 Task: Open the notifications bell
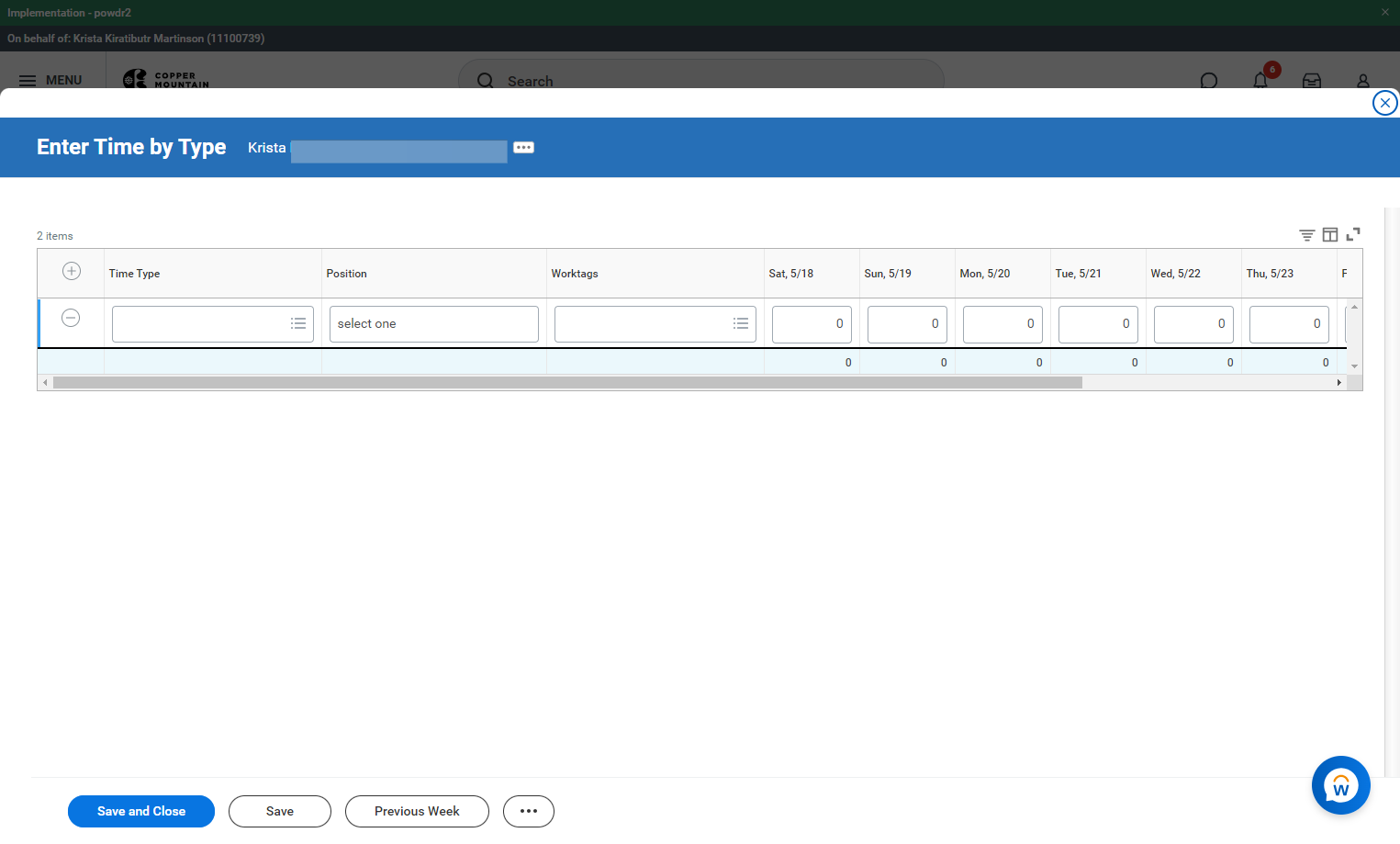[1260, 81]
